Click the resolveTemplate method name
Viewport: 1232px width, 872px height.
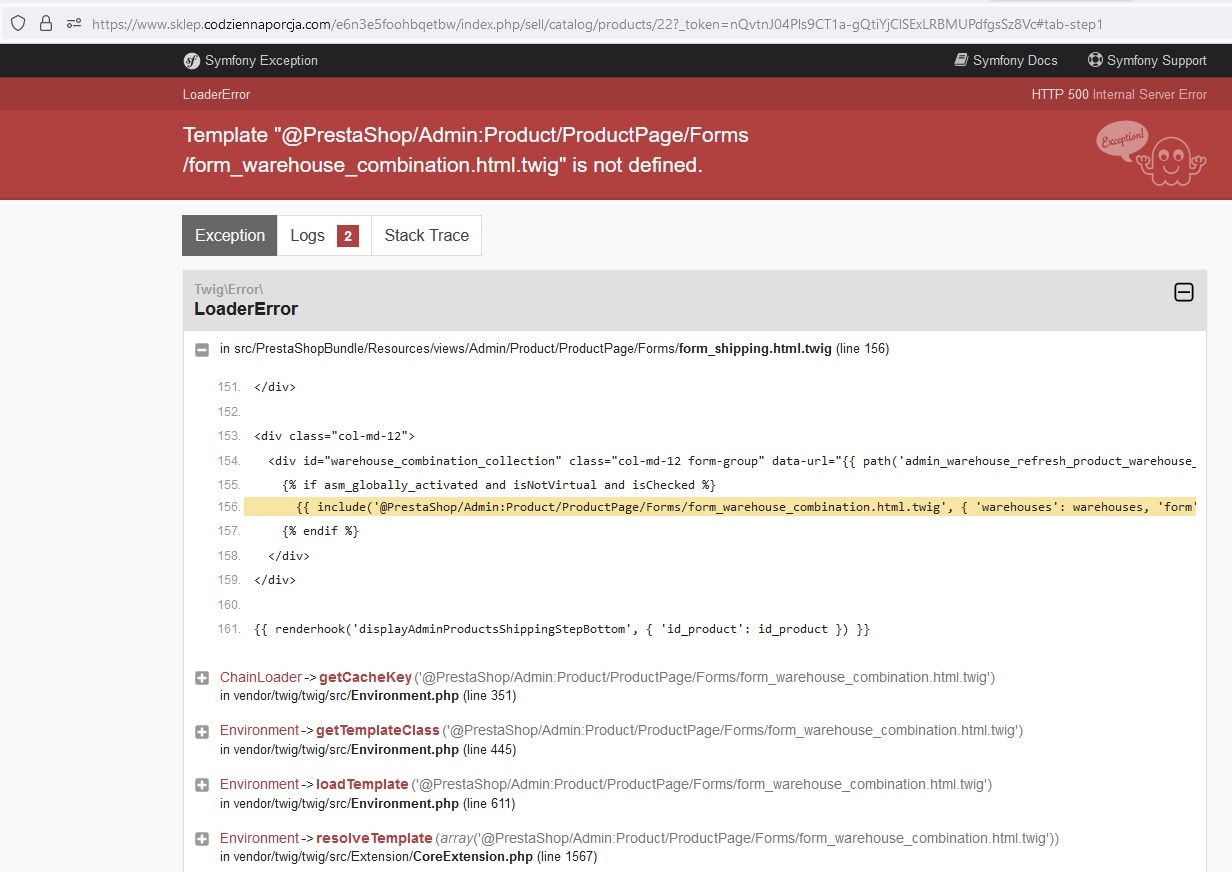point(374,839)
